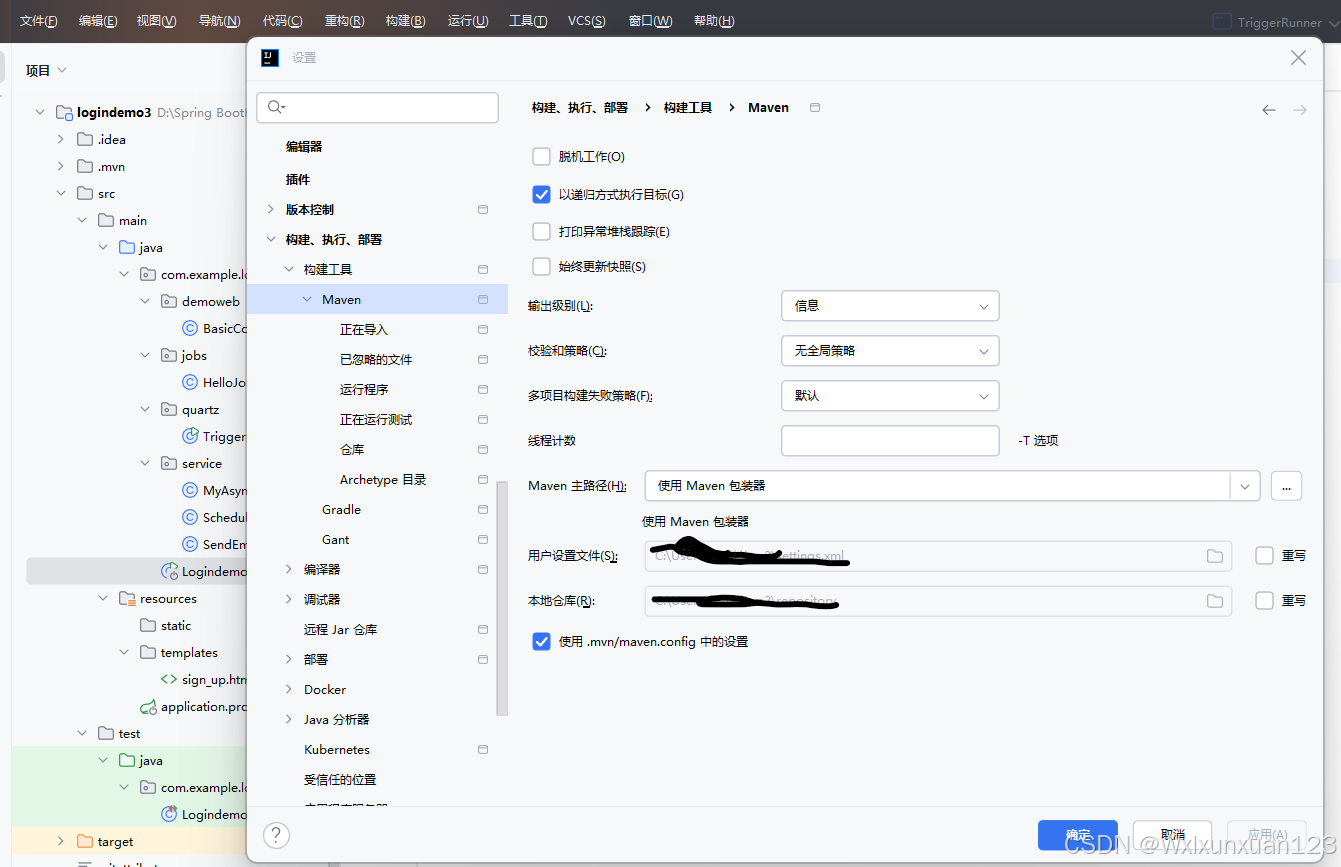The width and height of the screenshot is (1341, 867).
Task: Click the Logindemo Spring Boot class icon
Action: click(x=169, y=572)
